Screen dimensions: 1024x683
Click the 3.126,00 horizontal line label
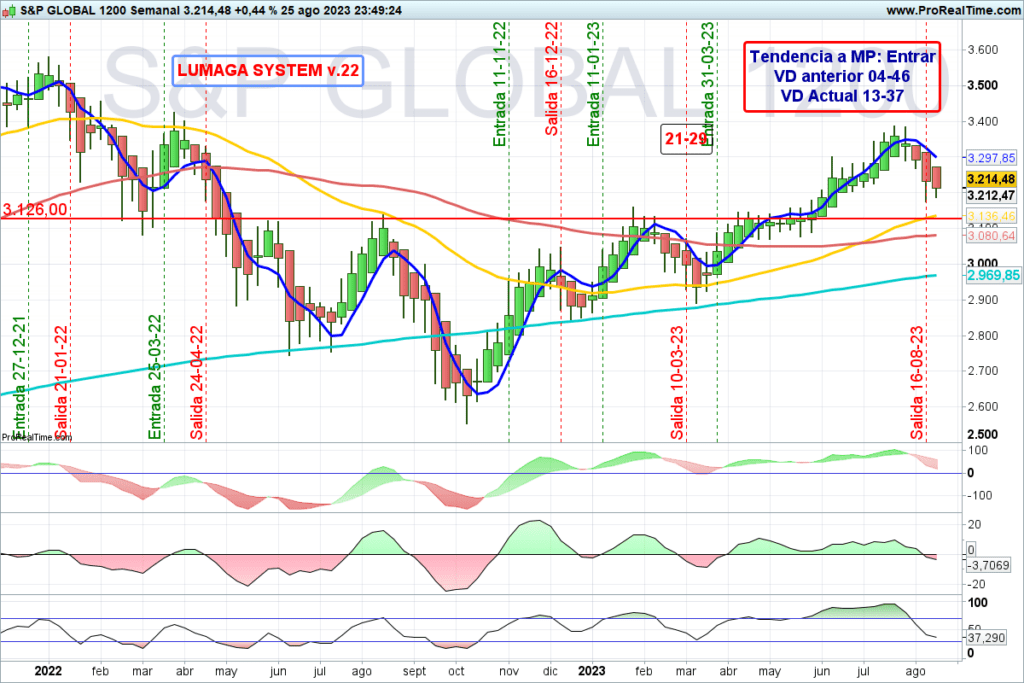click(x=35, y=210)
